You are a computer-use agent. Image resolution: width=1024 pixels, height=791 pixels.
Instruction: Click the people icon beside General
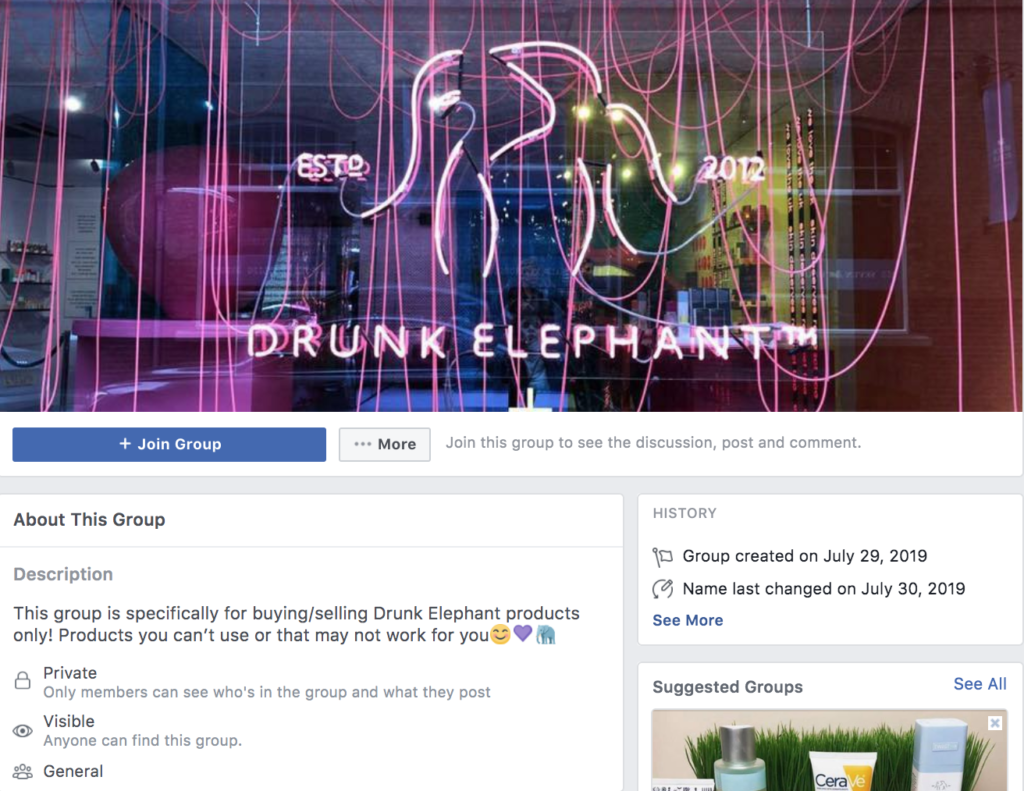coord(23,771)
